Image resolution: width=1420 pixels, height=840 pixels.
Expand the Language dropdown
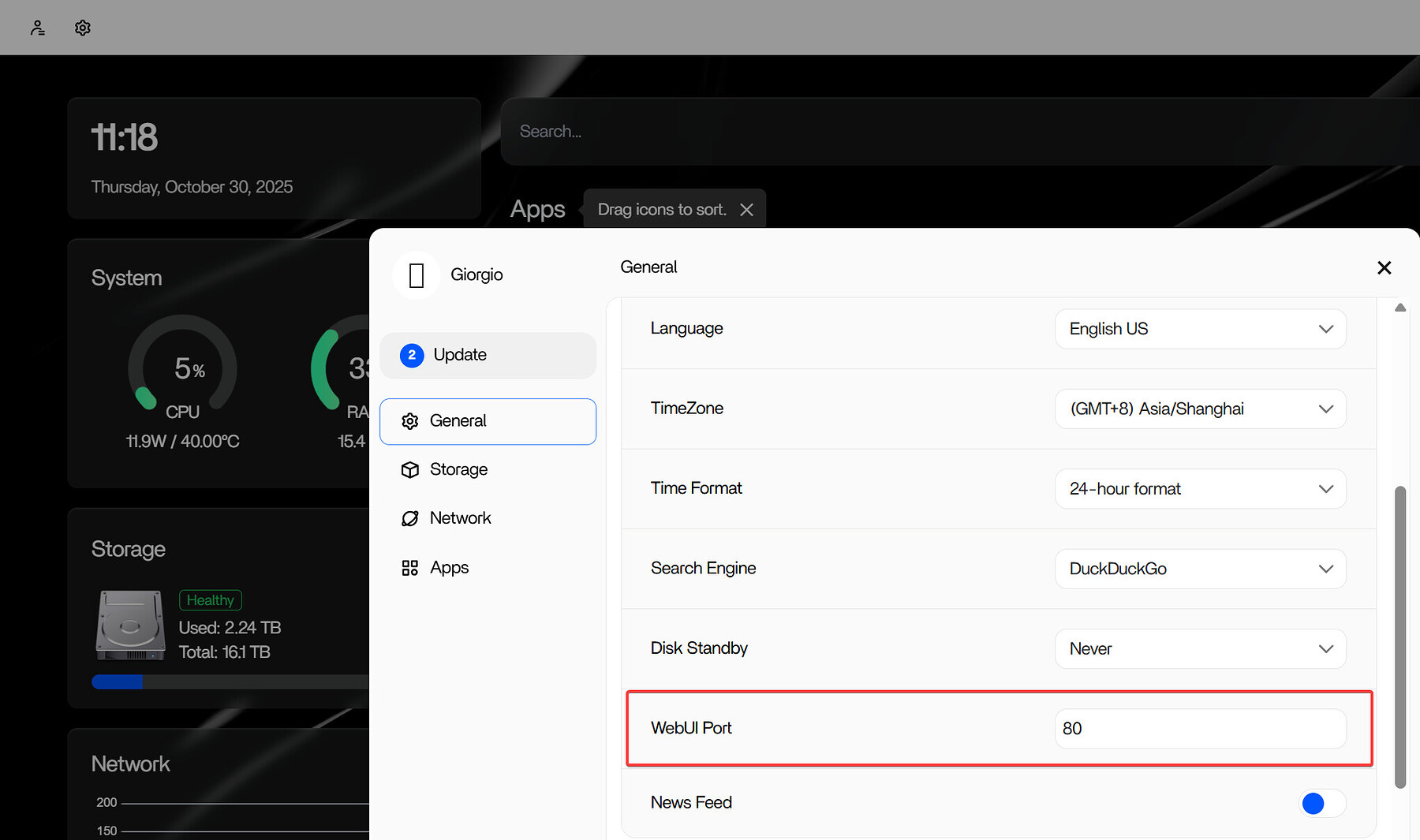point(1200,329)
